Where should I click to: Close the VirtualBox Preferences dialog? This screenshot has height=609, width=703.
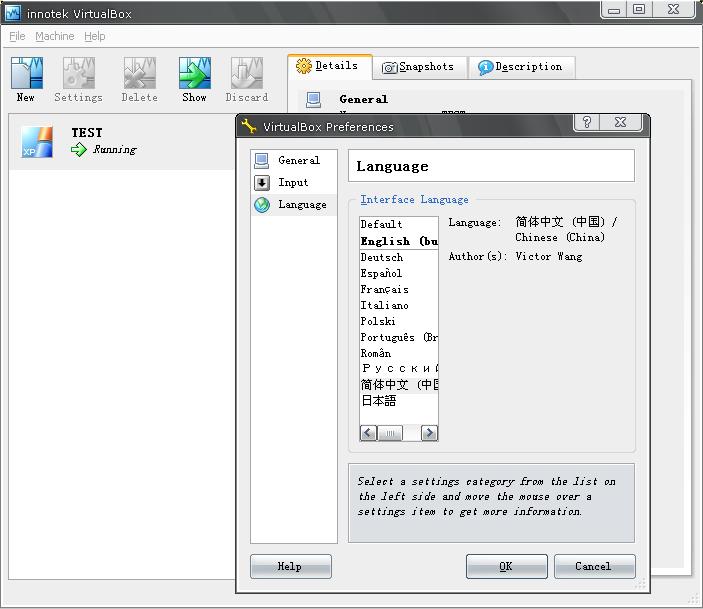click(x=621, y=122)
